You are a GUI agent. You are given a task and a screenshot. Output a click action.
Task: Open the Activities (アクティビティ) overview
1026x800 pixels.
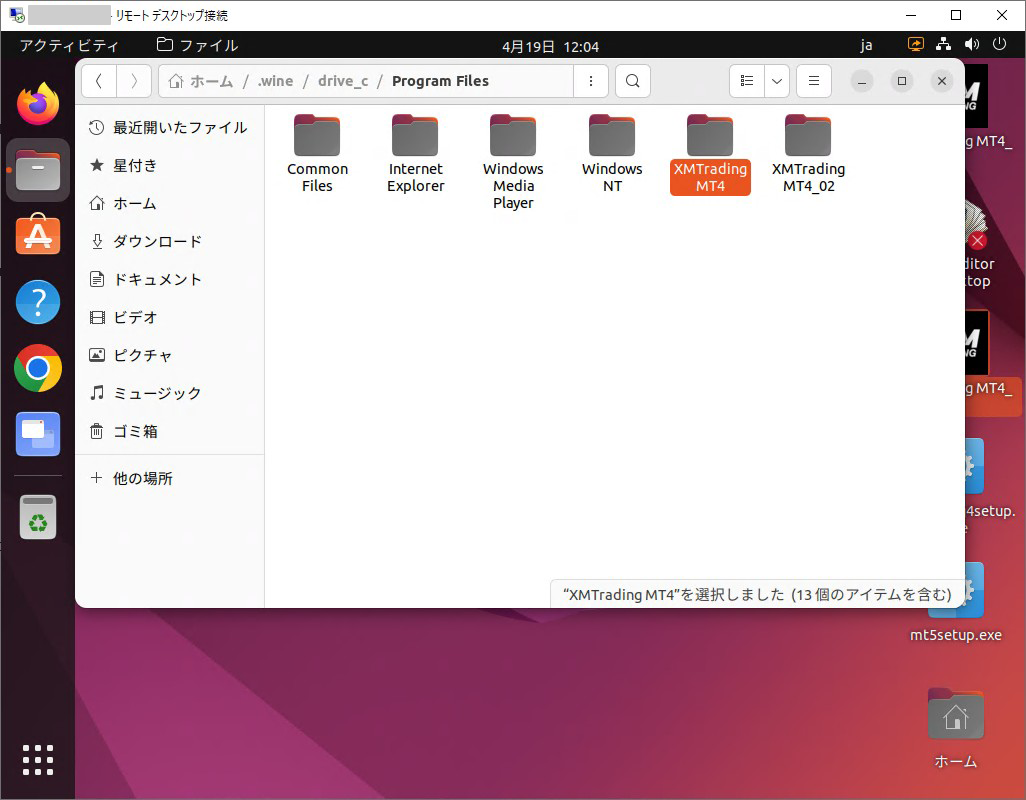click(x=69, y=45)
